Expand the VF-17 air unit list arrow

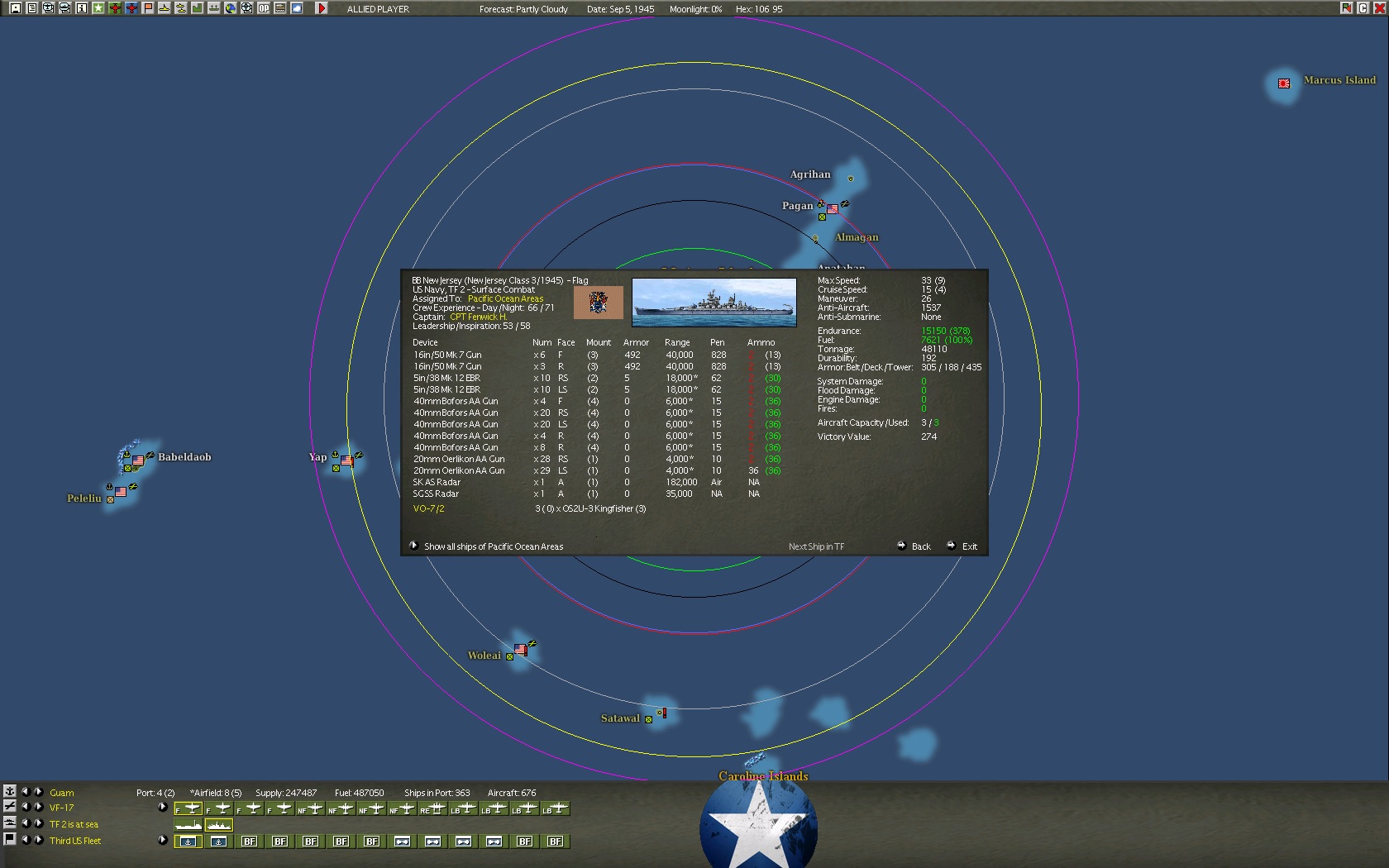(x=163, y=807)
